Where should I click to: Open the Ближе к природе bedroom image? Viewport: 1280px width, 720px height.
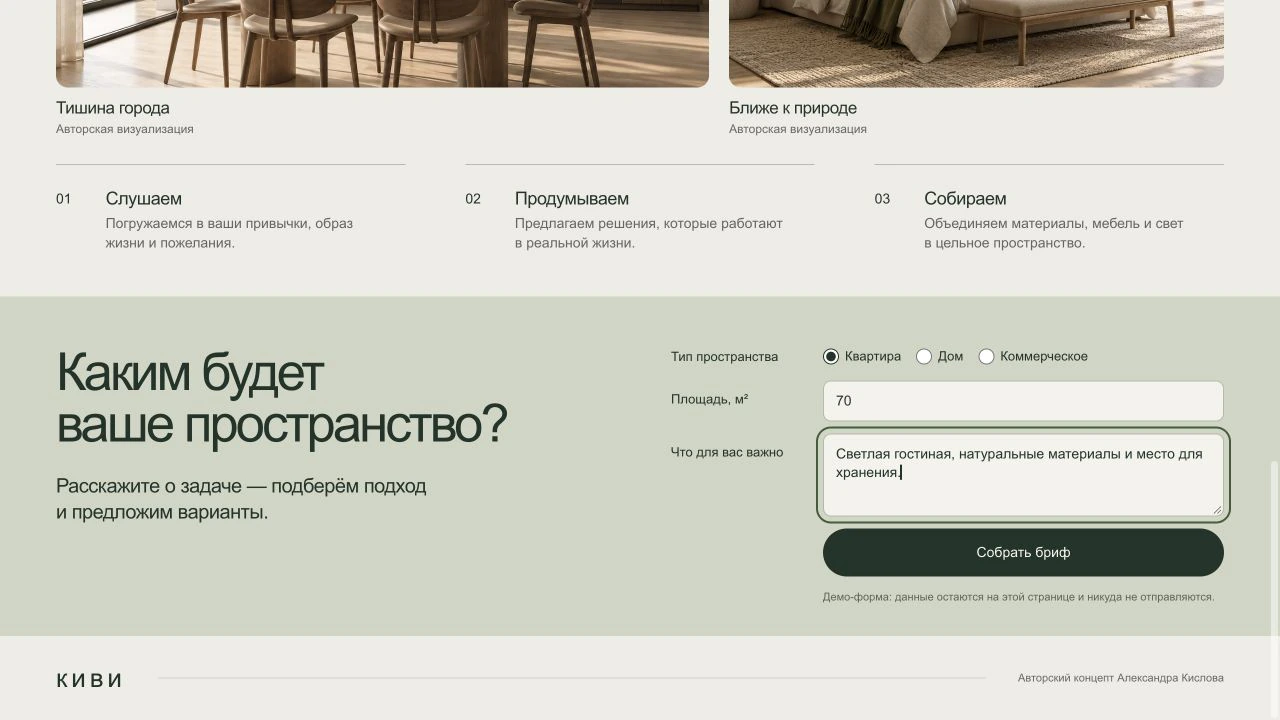[976, 43]
